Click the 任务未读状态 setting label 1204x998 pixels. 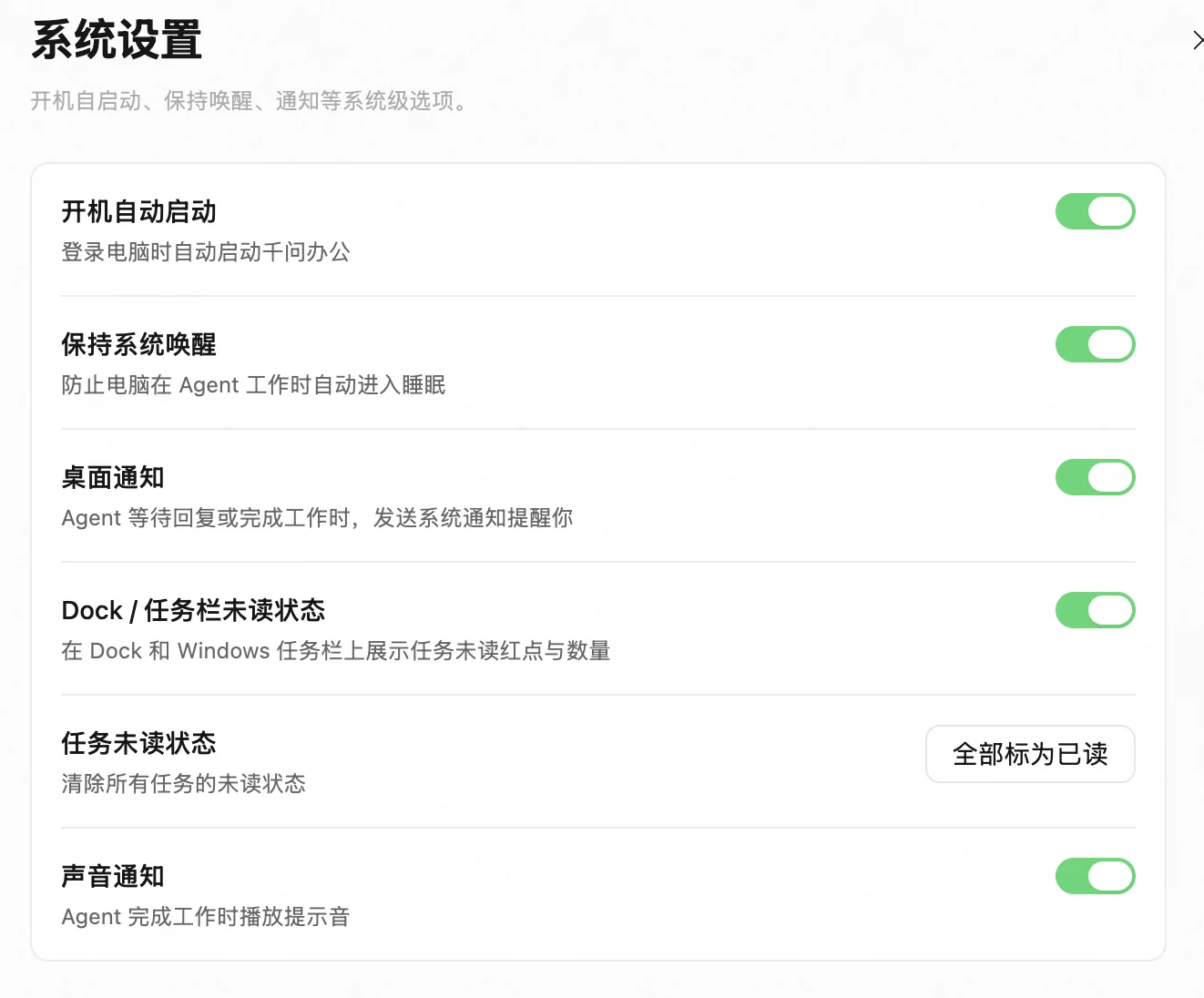(139, 744)
